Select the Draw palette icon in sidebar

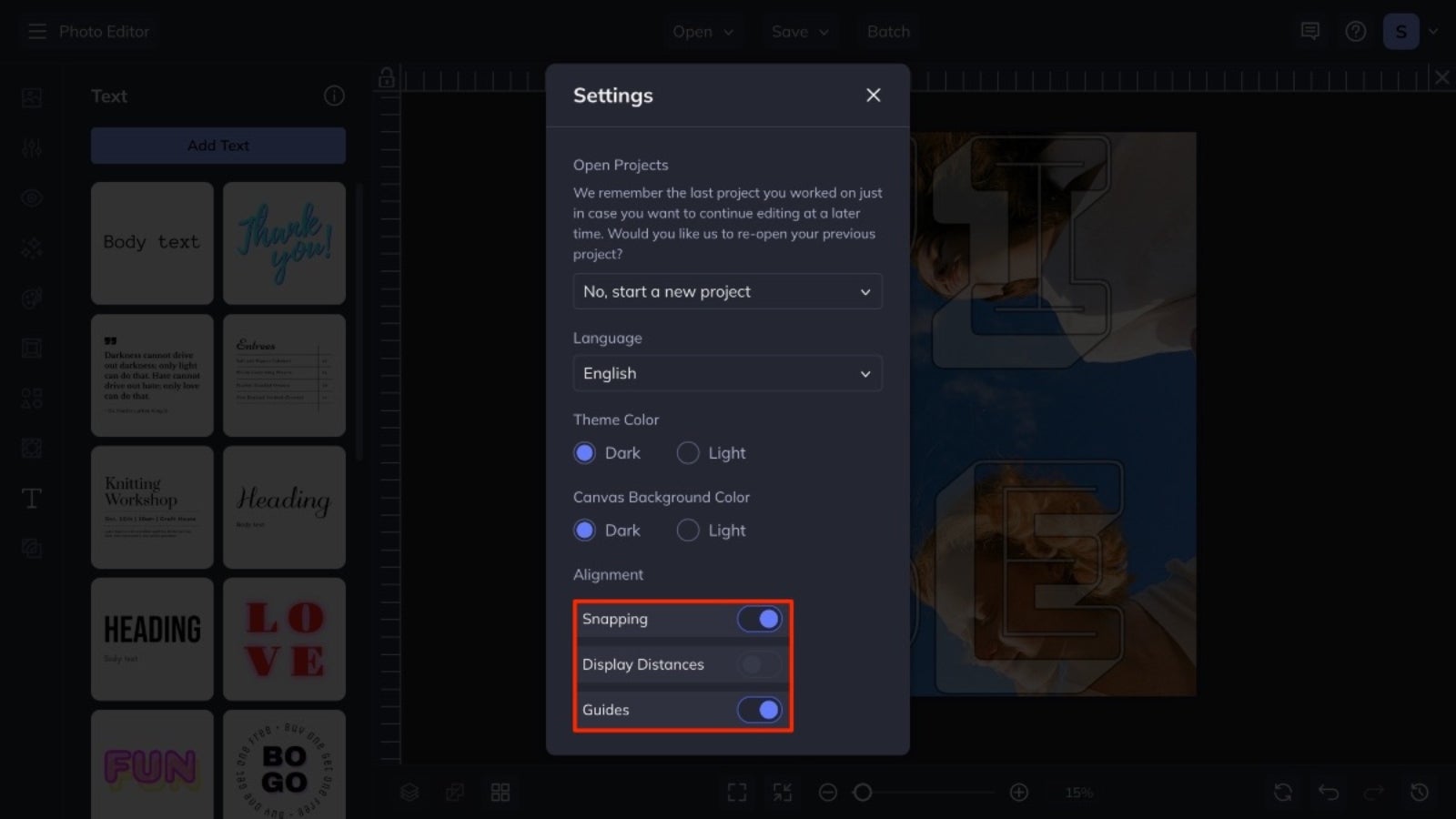(x=31, y=298)
